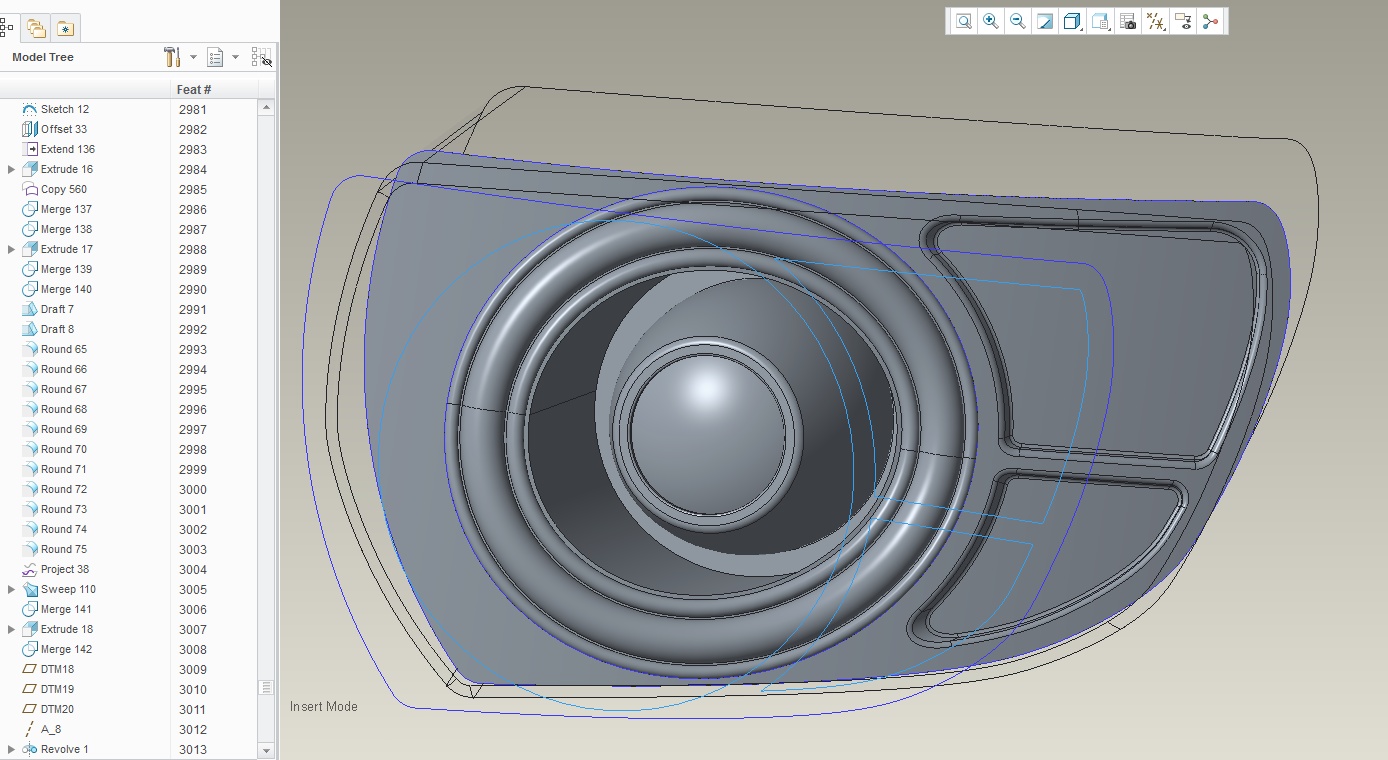Click the Zoom In magnifier icon
Viewport: 1388px width, 760px height.
click(x=990, y=21)
